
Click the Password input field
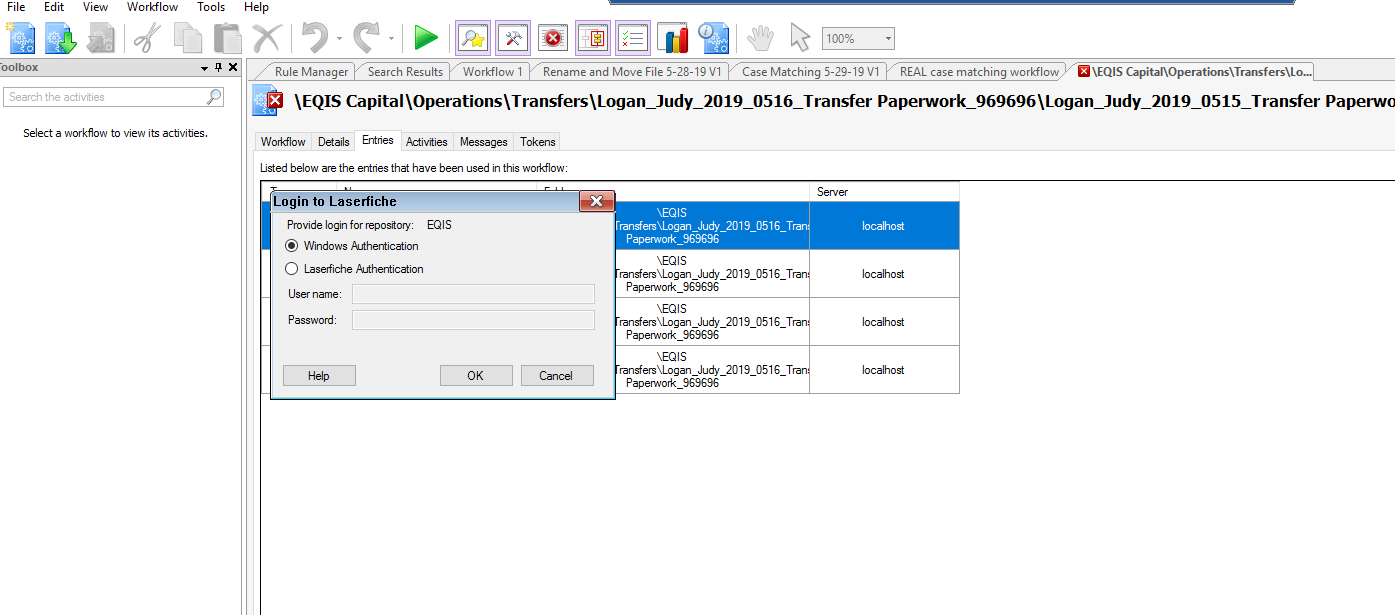473,320
